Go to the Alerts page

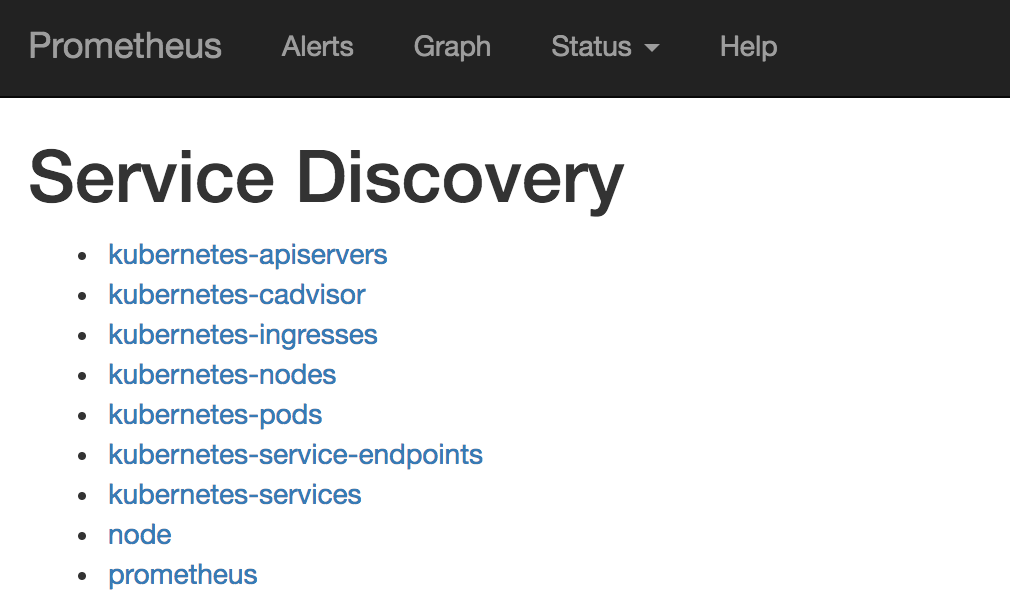(318, 46)
